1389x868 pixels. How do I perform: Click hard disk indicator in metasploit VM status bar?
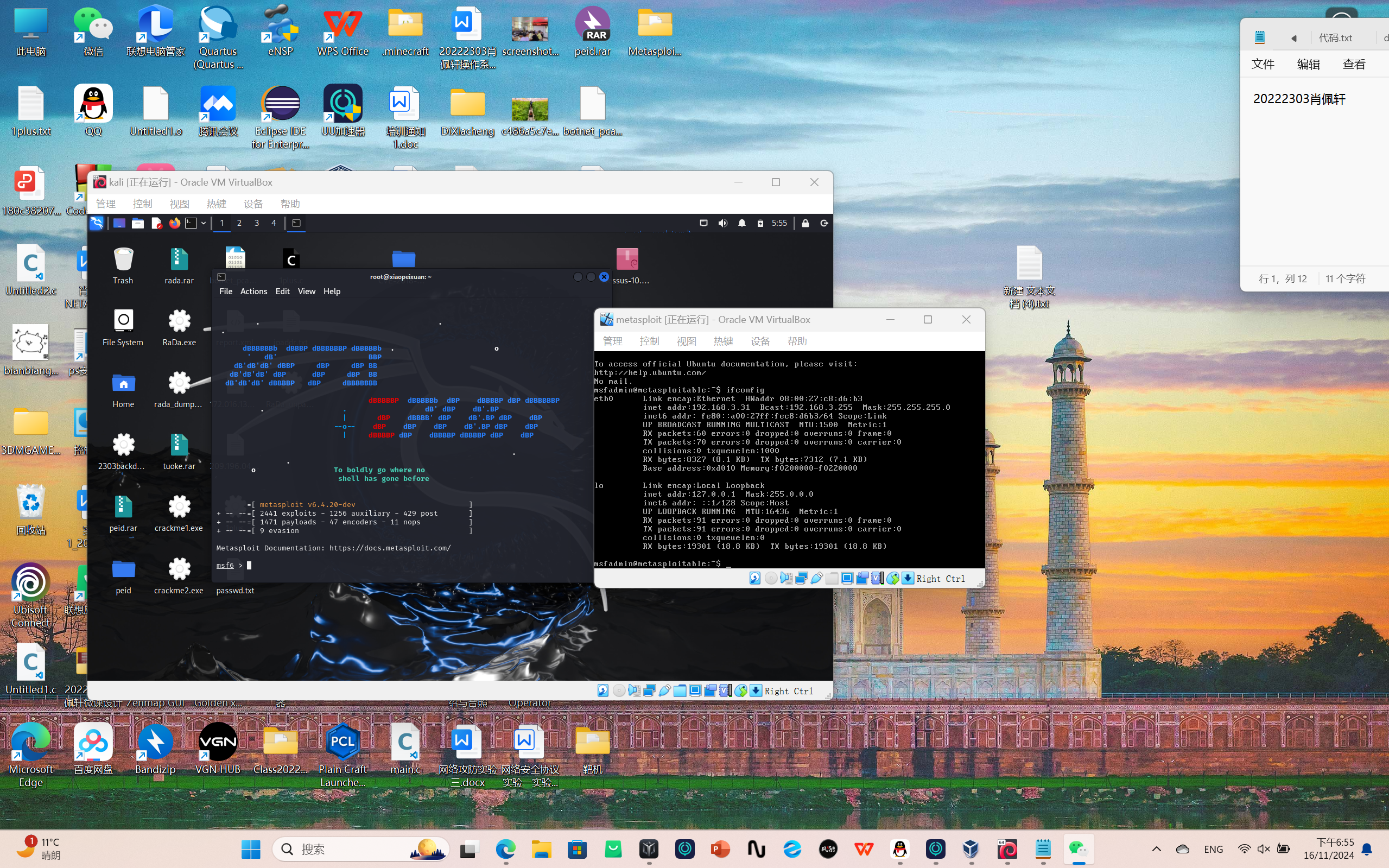pos(756,579)
